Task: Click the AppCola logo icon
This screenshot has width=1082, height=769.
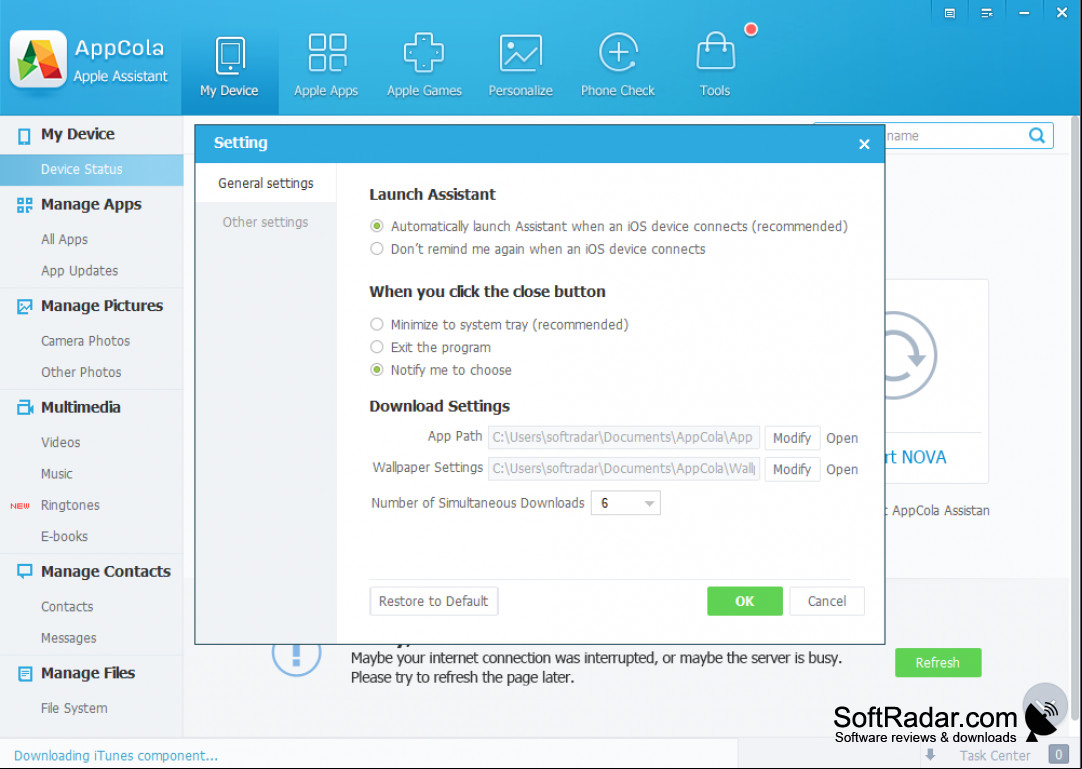Action: pyautogui.click(x=39, y=59)
